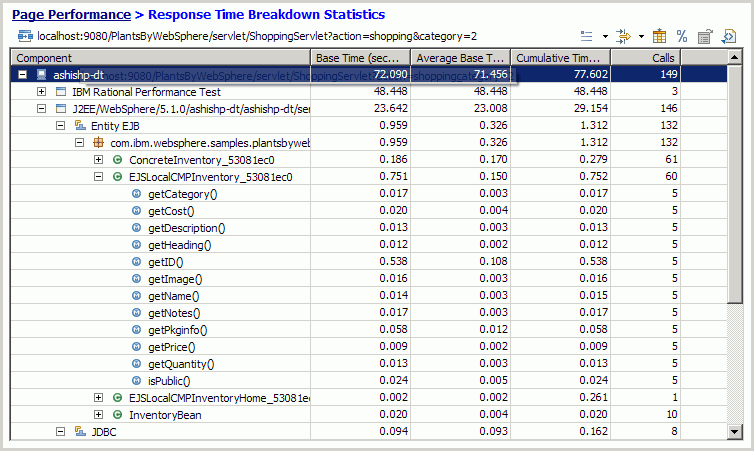Expand IBM Rational Performance Test node

click(41, 91)
